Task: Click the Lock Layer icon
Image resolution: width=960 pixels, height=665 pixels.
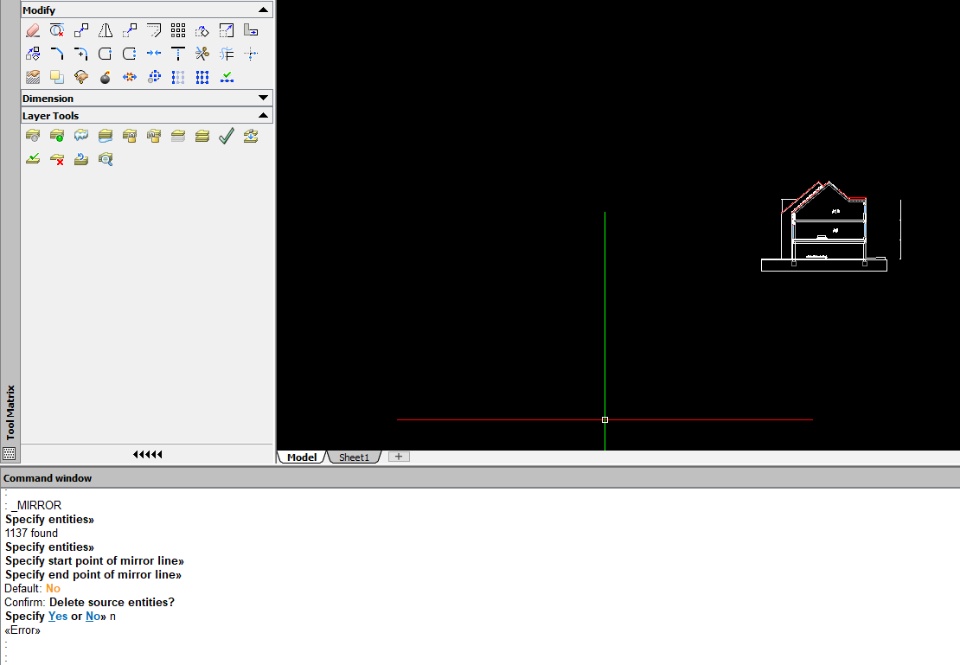Action: [129, 135]
